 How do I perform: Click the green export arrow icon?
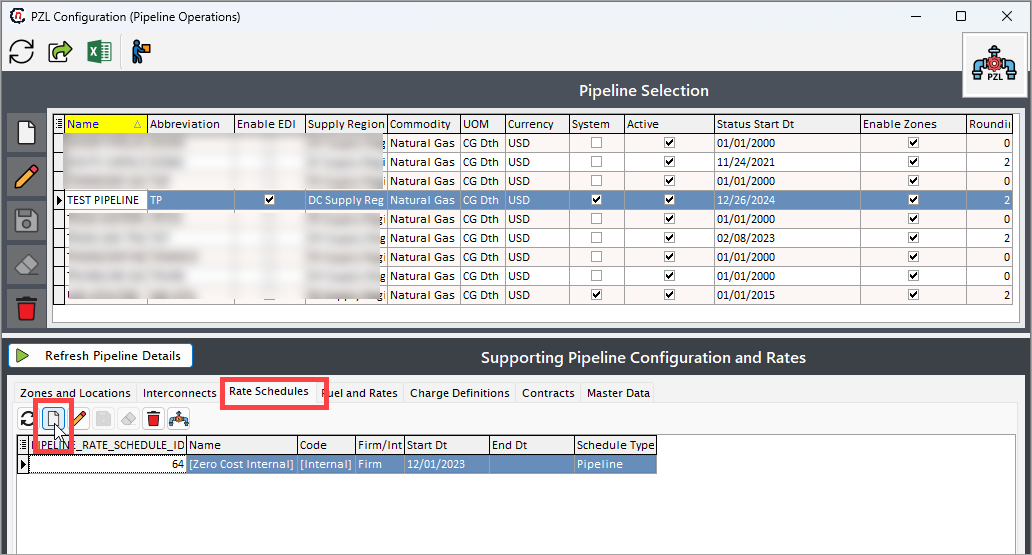pos(60,51)
